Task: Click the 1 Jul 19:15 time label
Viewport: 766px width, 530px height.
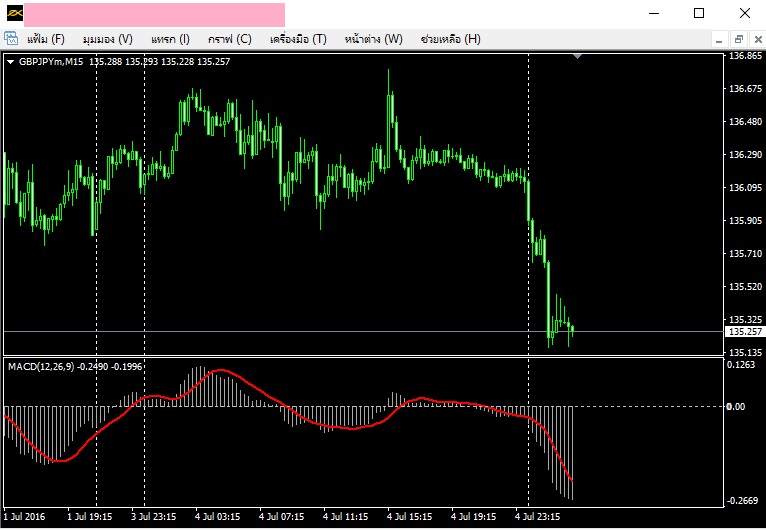Action: pos(89,516)
